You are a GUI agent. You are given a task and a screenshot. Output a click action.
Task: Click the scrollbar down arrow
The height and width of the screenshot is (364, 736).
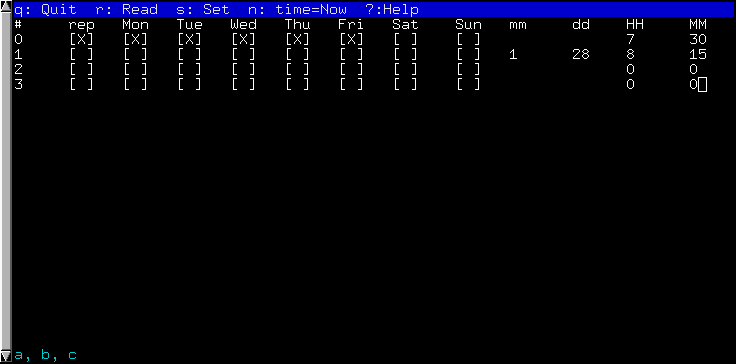(x=6, y=356)
